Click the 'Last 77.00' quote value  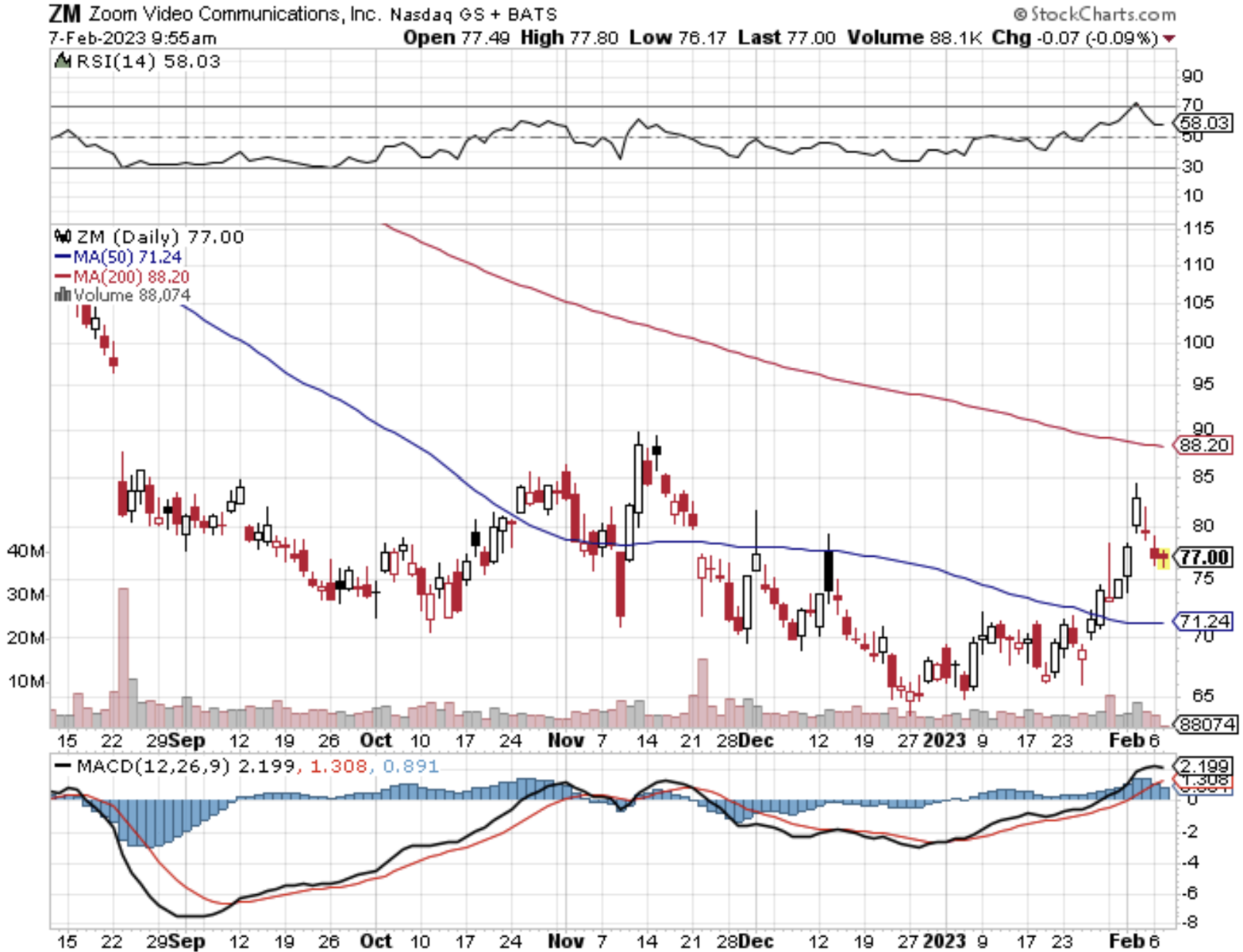[x=787, y=37]
